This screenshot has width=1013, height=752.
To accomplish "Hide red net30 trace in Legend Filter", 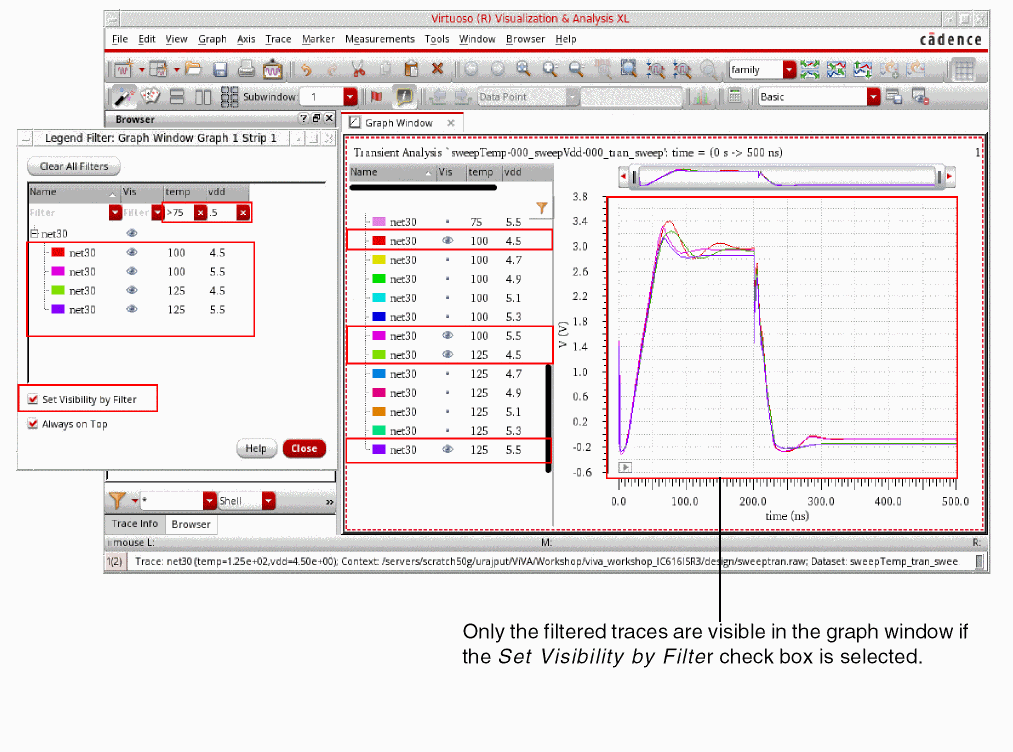I will tap(131, 253).
